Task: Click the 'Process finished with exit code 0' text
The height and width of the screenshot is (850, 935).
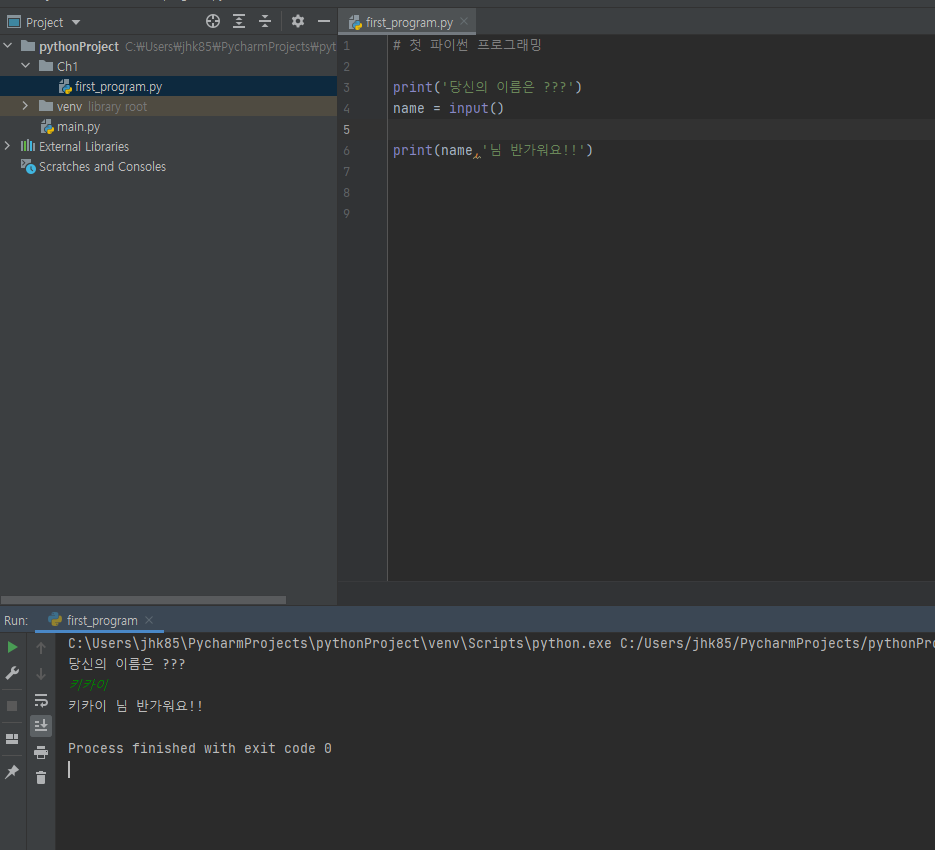Action: click(200, 749)
